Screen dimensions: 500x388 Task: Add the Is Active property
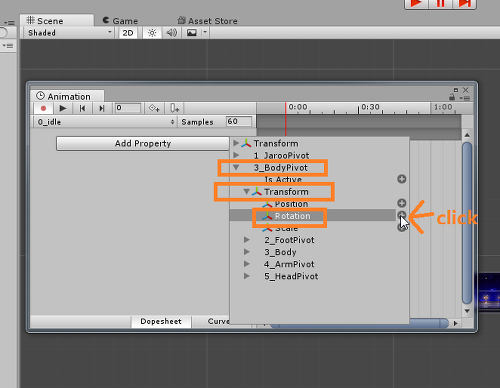click(x=402, y=179)
